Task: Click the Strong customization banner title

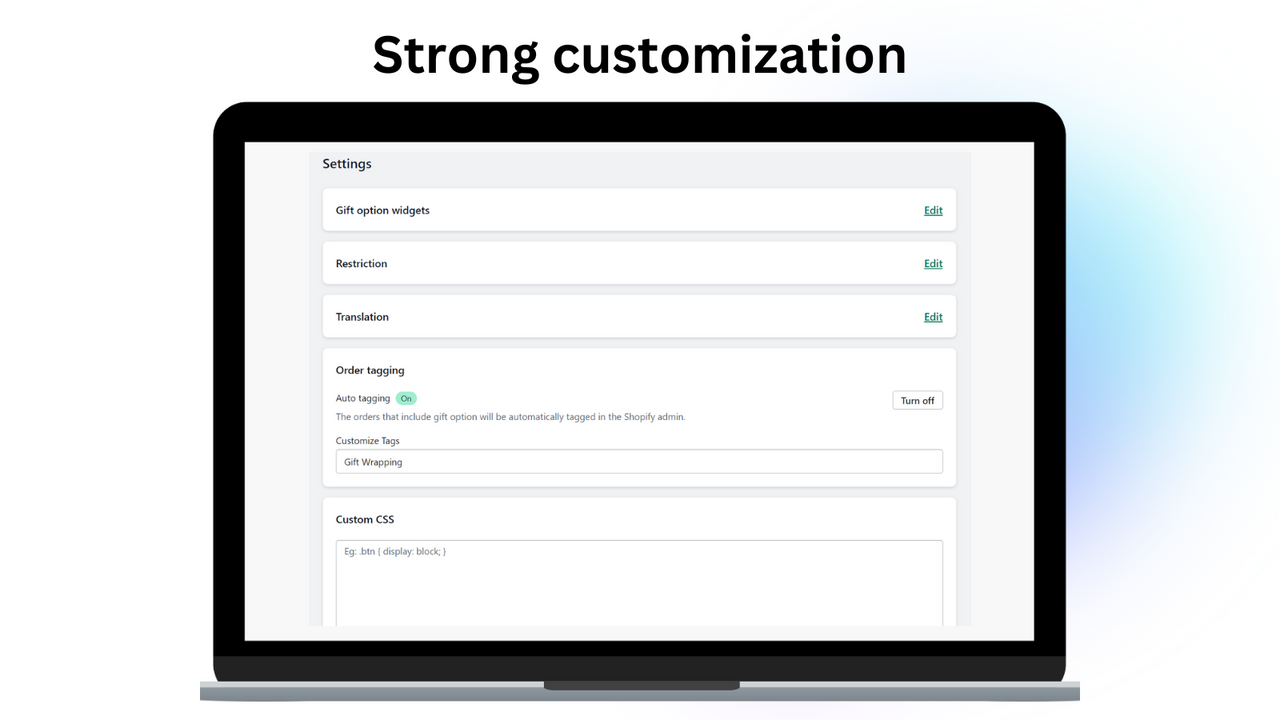Action: [640, 54]
